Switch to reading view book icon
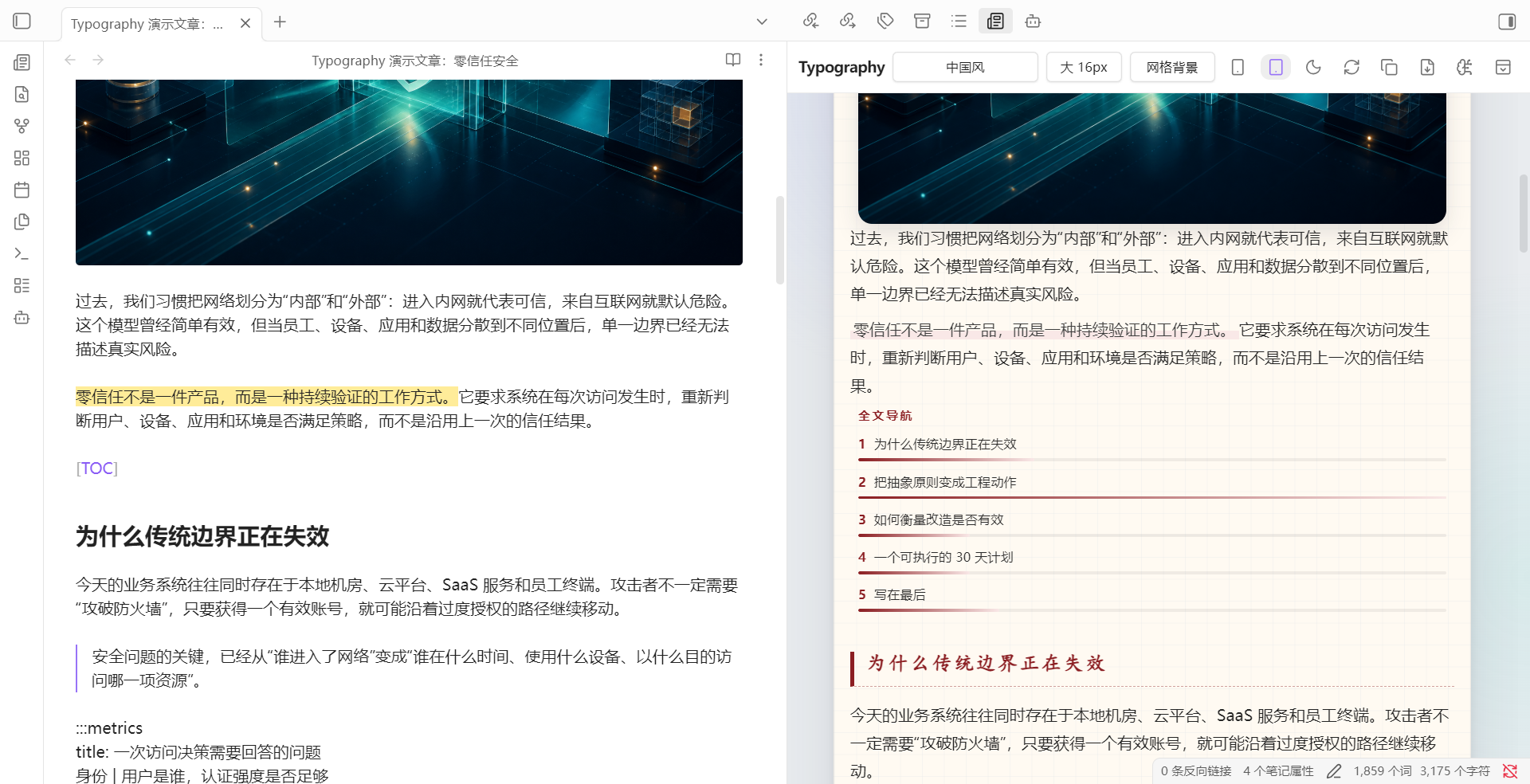The image size is (1530, 784). pyautogui.click(x=733, y=60)
